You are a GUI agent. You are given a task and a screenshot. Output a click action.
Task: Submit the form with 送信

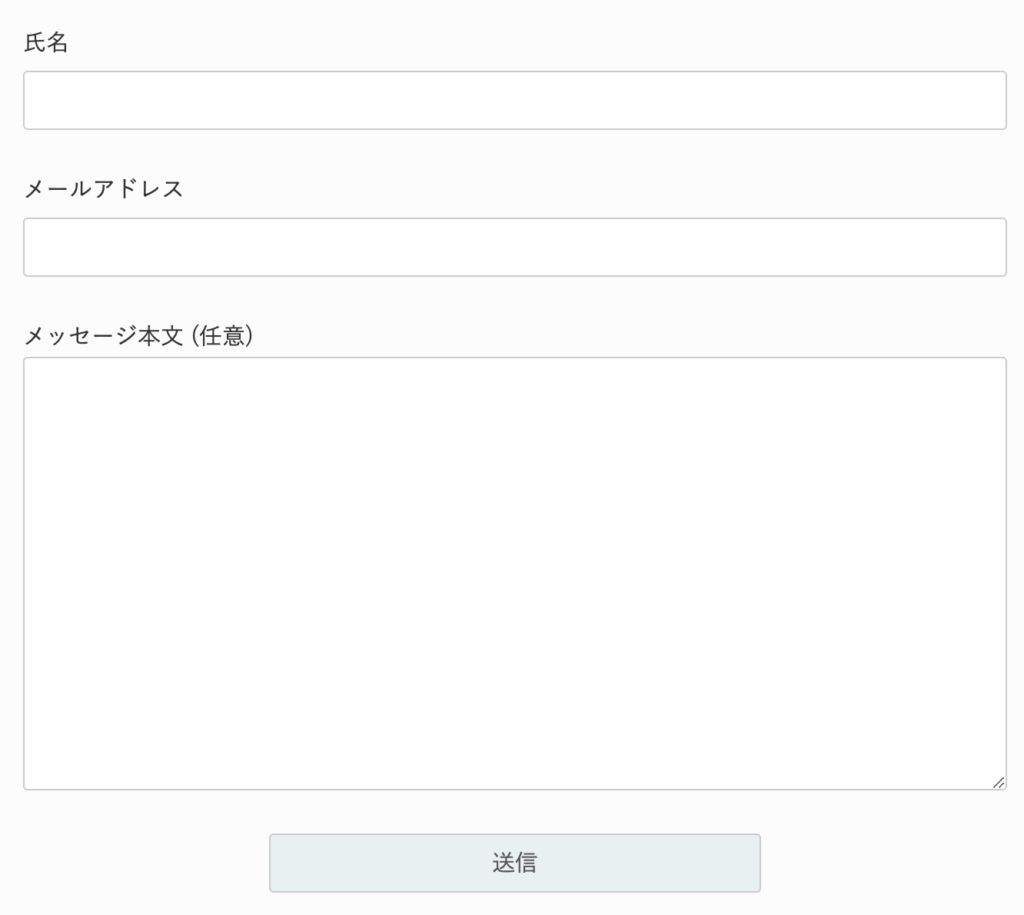click(x=515, y=863)
